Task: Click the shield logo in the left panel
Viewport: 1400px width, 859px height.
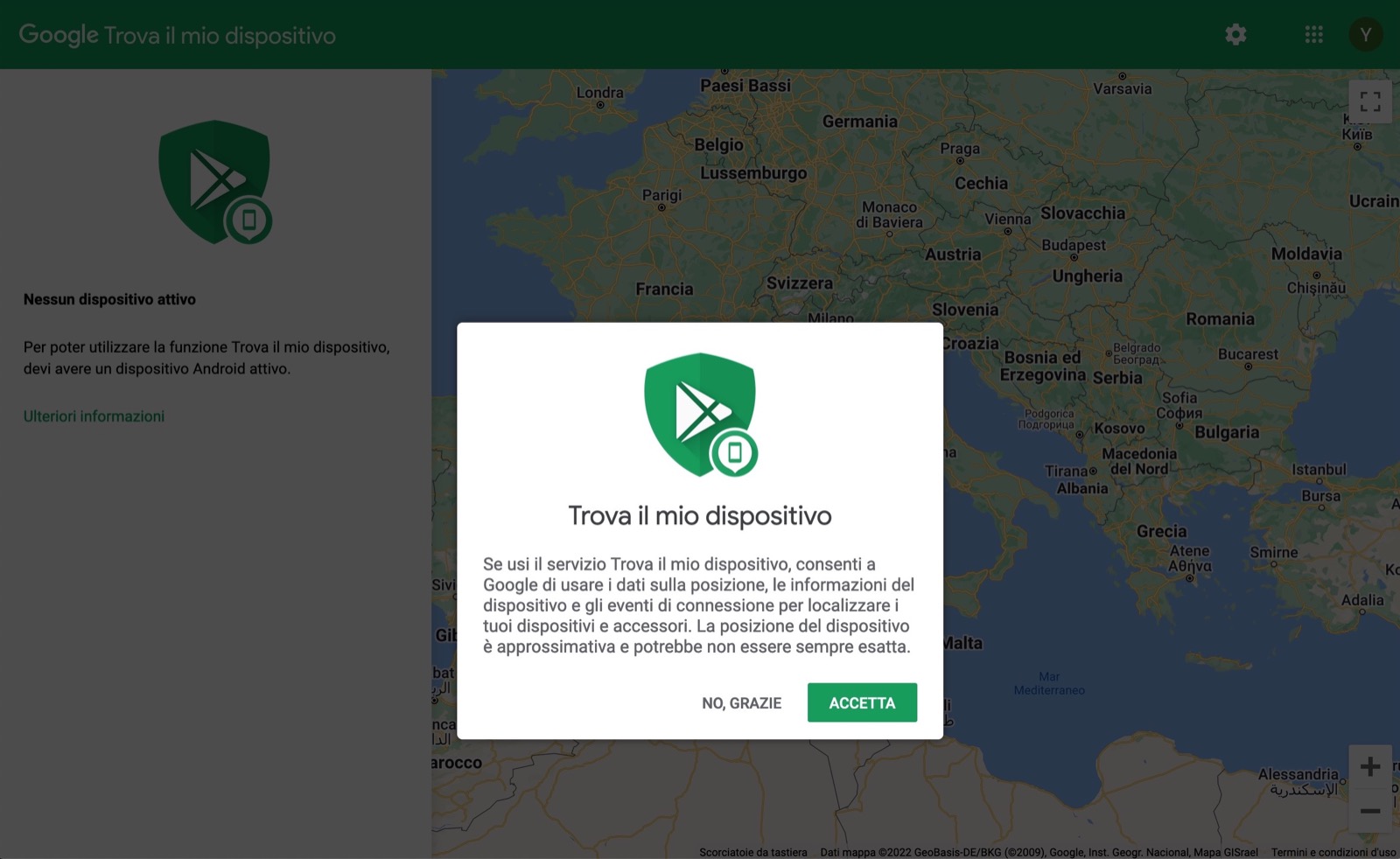Action: (214, 182)
